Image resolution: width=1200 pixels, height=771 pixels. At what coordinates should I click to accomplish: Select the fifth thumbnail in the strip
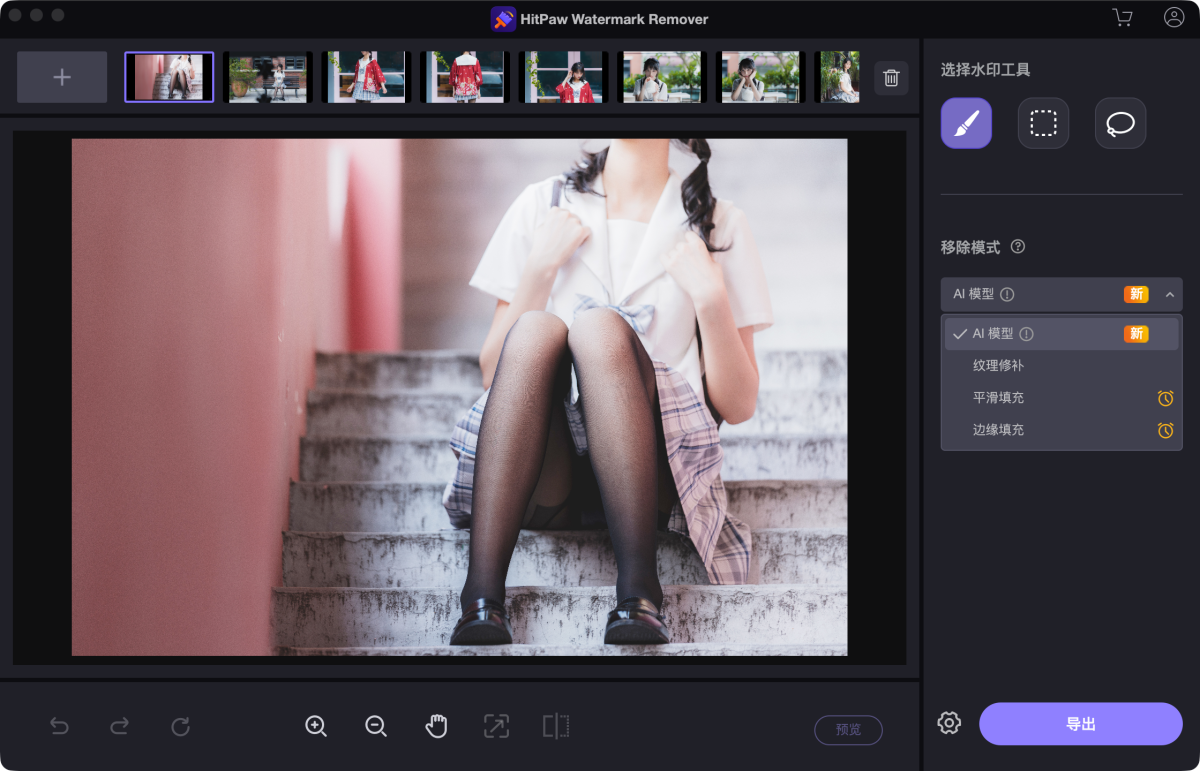(x=563, y=77)
